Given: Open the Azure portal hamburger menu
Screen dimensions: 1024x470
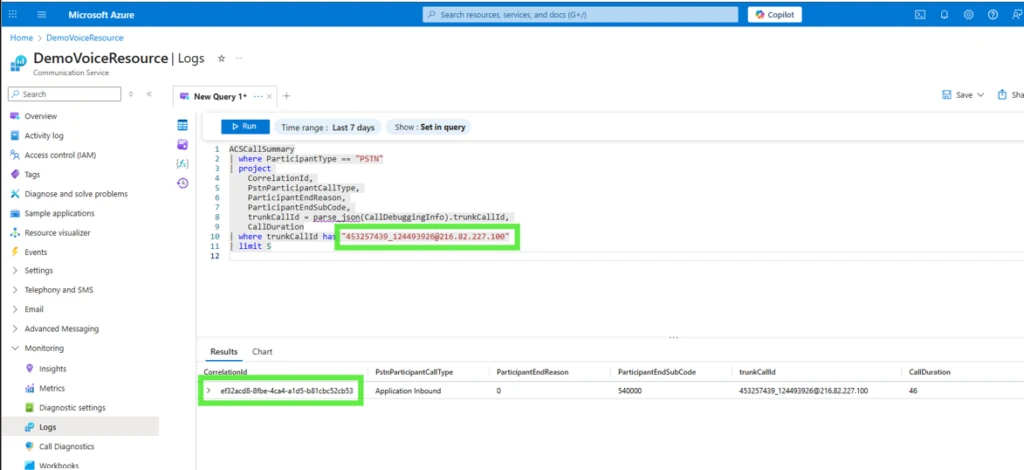Looking at the screenshot, I should pos(43,15).
